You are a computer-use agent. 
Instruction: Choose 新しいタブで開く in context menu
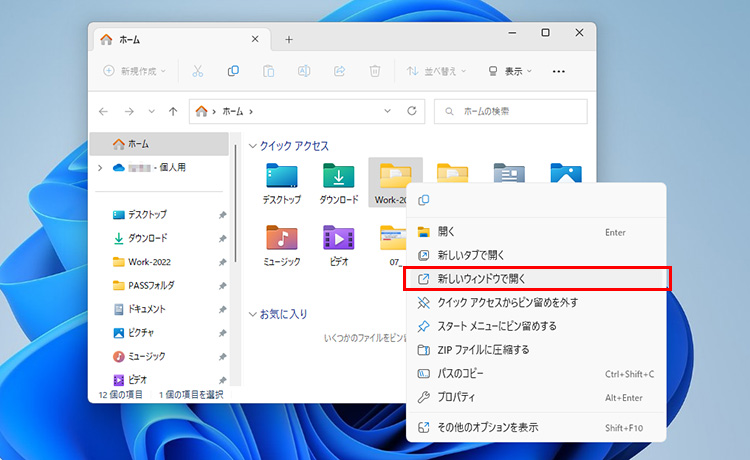coord(536,255)
